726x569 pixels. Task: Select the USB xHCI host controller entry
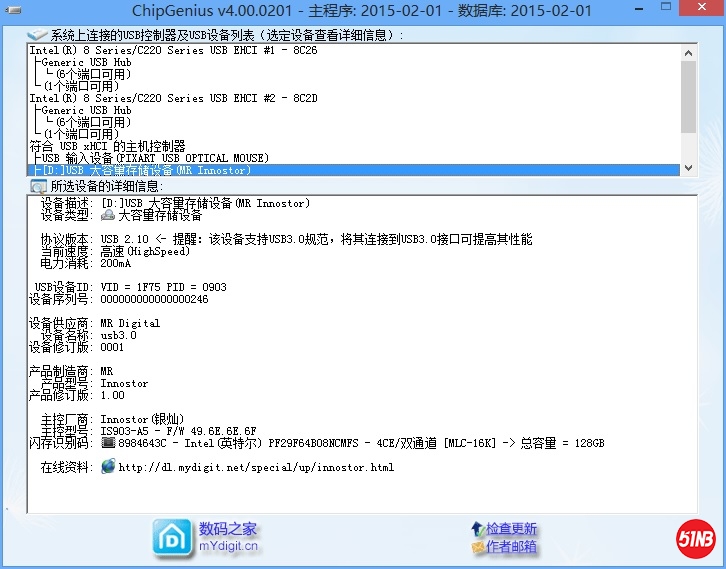pyautogui.click(x=107, y=146)
